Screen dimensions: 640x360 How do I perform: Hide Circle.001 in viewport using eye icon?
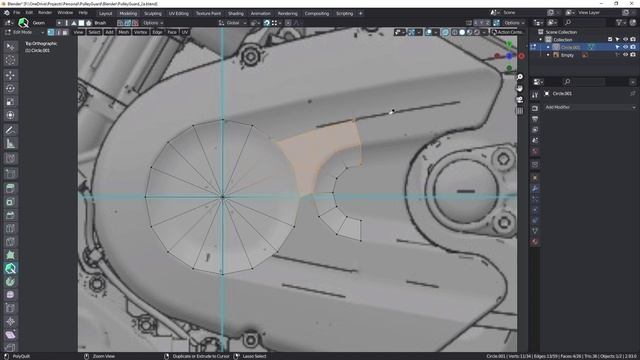click(625, 47)
